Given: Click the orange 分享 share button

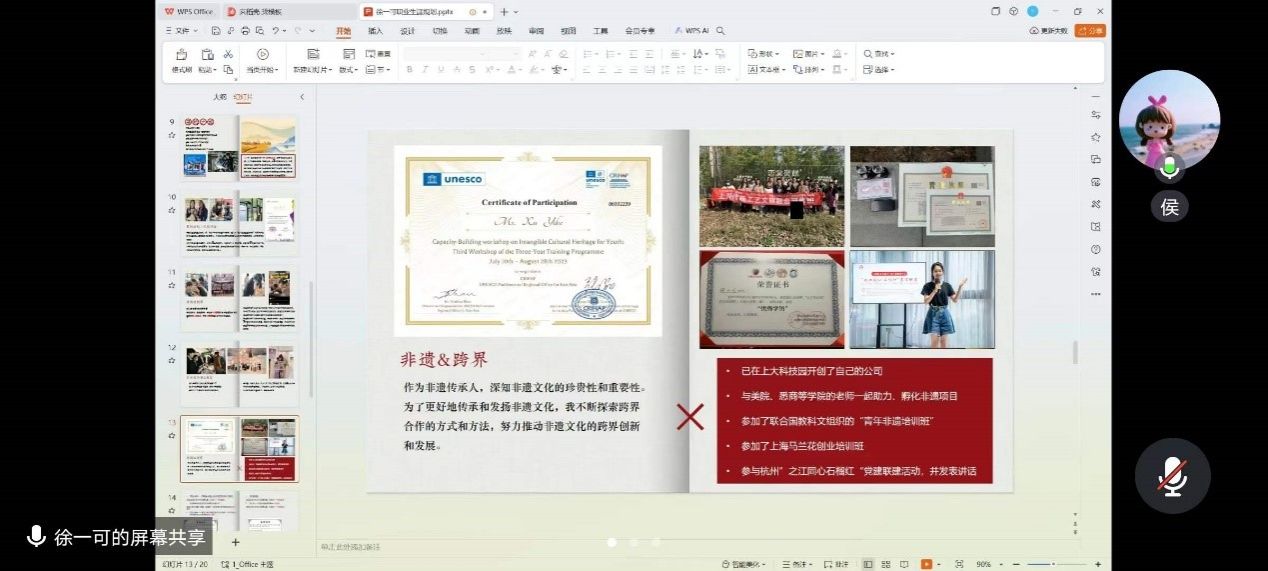Looking at the screenshot, I should tap(1090, 31).
